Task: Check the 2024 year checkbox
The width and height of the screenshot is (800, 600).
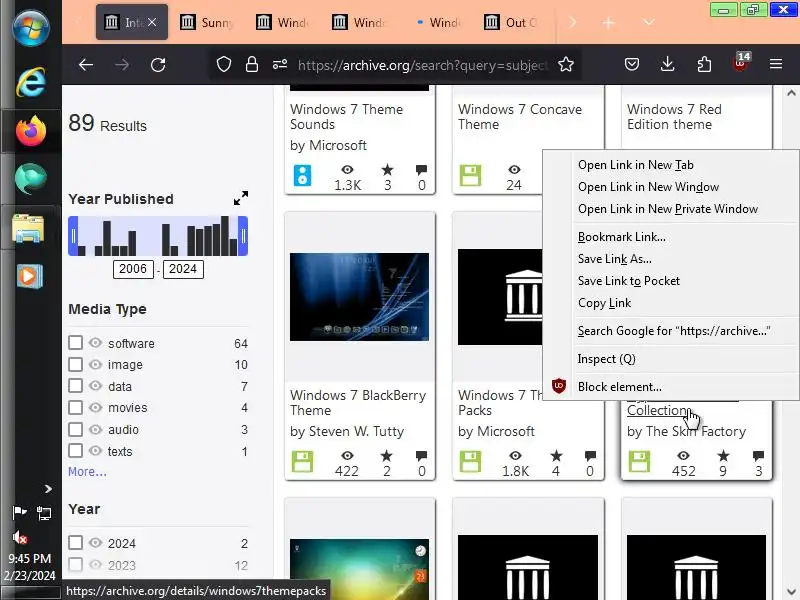Action: pos(76,542)
